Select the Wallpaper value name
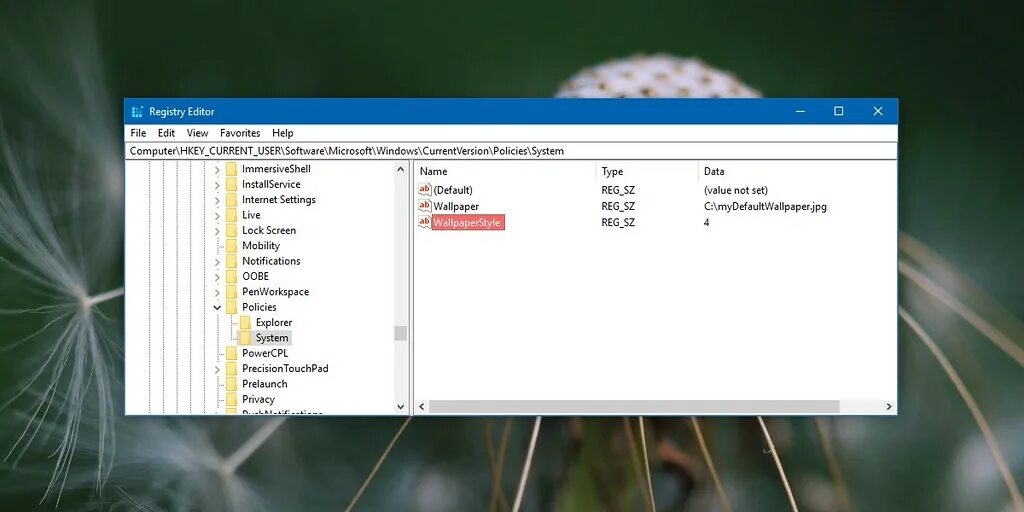 click(x=456, y=206)
